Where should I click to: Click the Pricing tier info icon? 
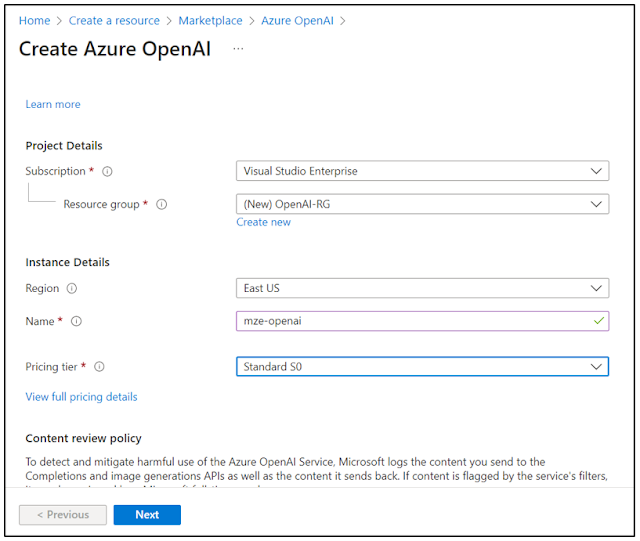(99, 367)
